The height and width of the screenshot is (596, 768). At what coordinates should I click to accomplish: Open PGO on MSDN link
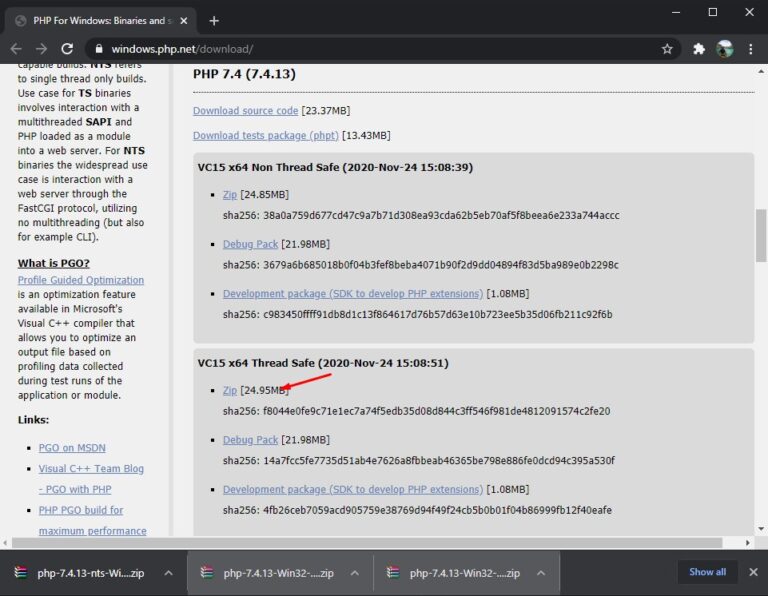(x=72, y=448)
